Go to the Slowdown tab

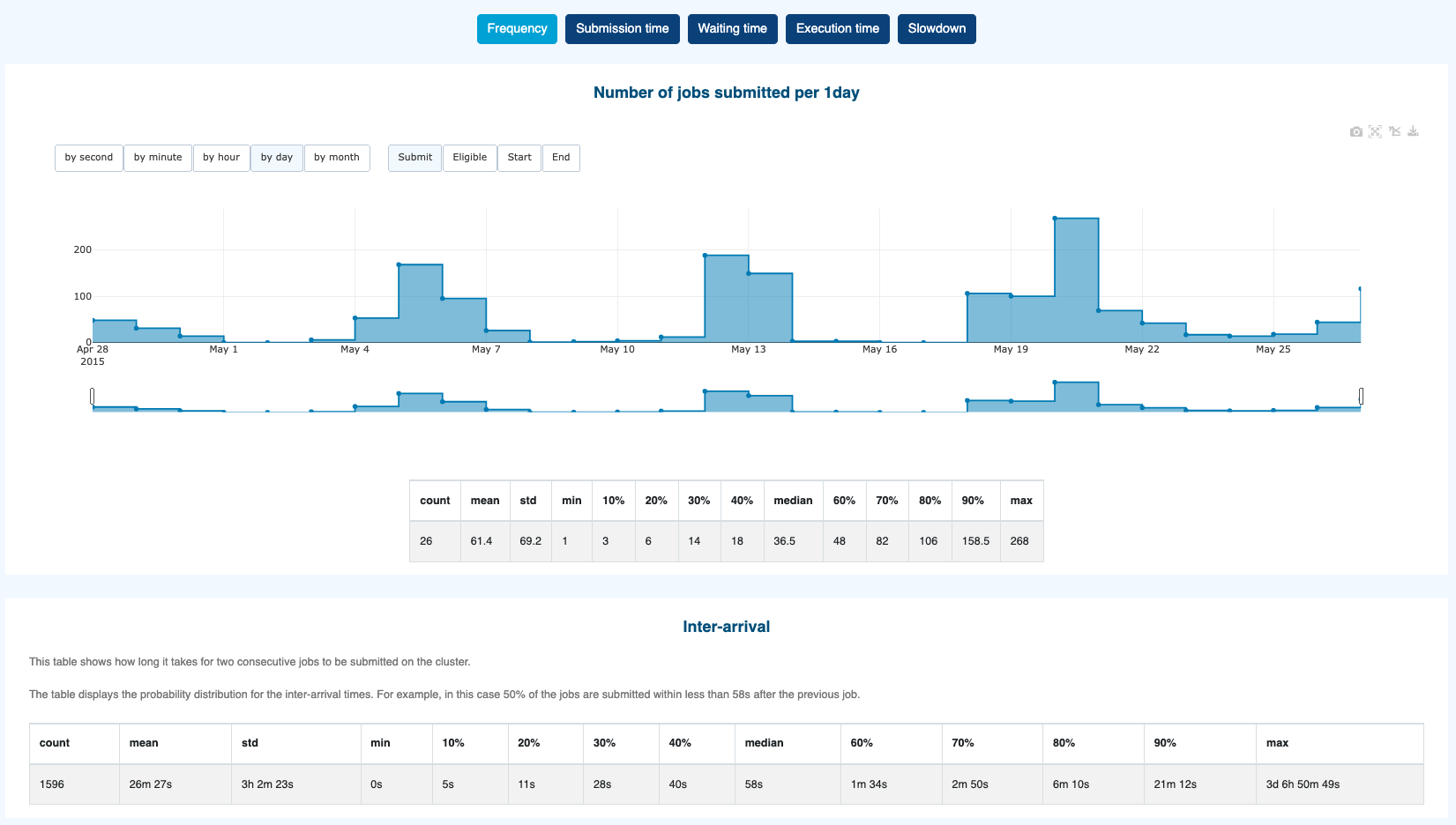(x=937, y=29)
